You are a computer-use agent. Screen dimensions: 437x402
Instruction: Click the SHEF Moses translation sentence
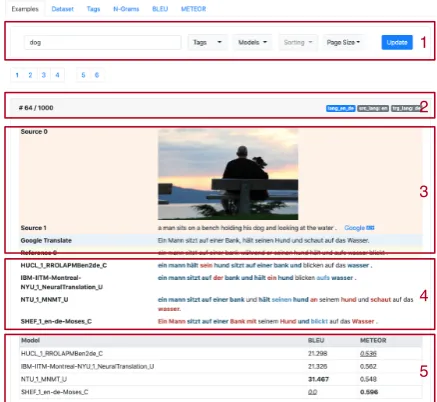[268, 322]
